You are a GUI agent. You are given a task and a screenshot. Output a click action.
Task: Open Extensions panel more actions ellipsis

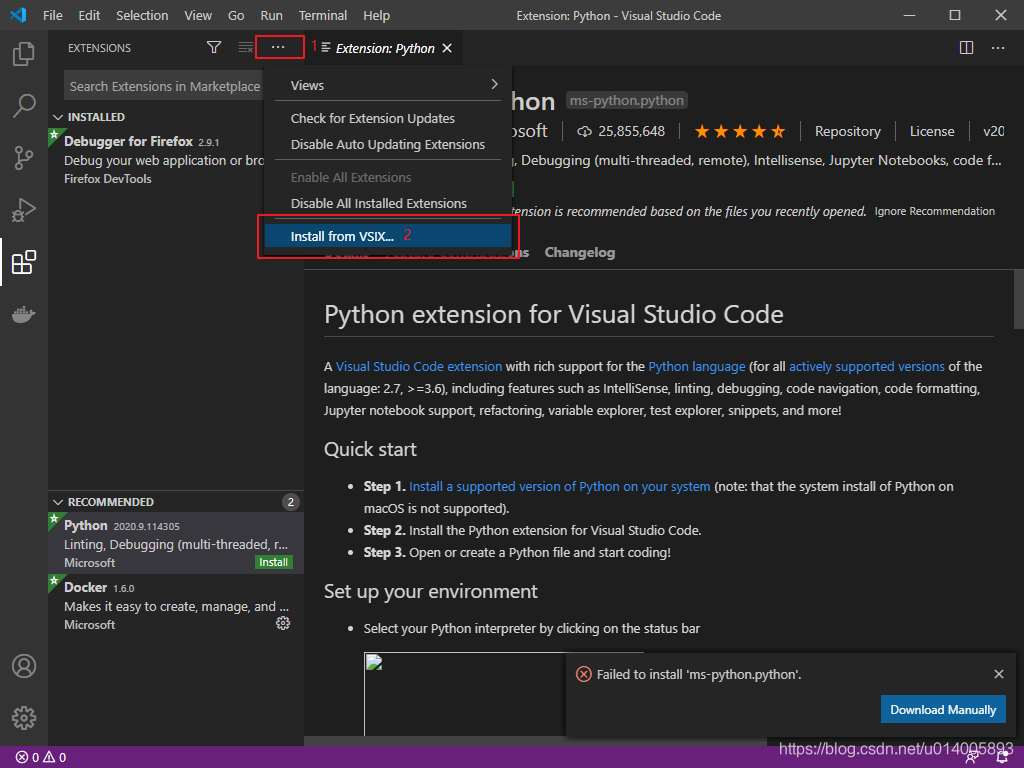278,47
